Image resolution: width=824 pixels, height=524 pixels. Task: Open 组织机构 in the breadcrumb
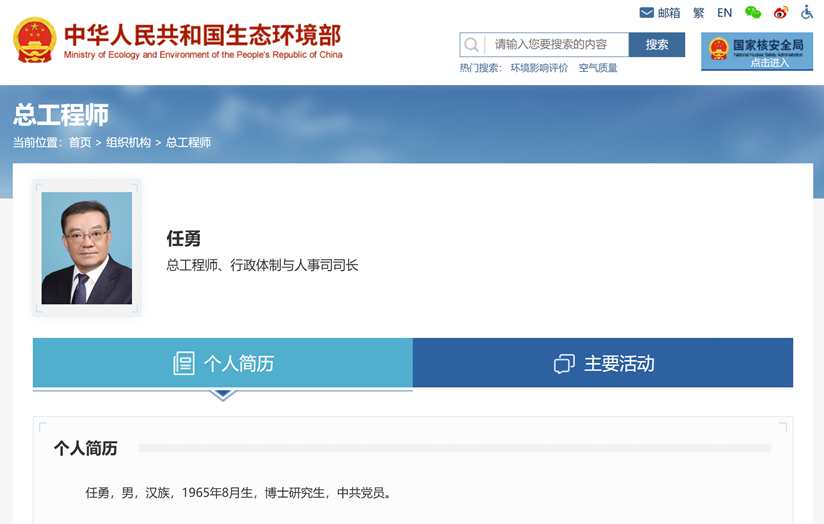click(128, 143)
